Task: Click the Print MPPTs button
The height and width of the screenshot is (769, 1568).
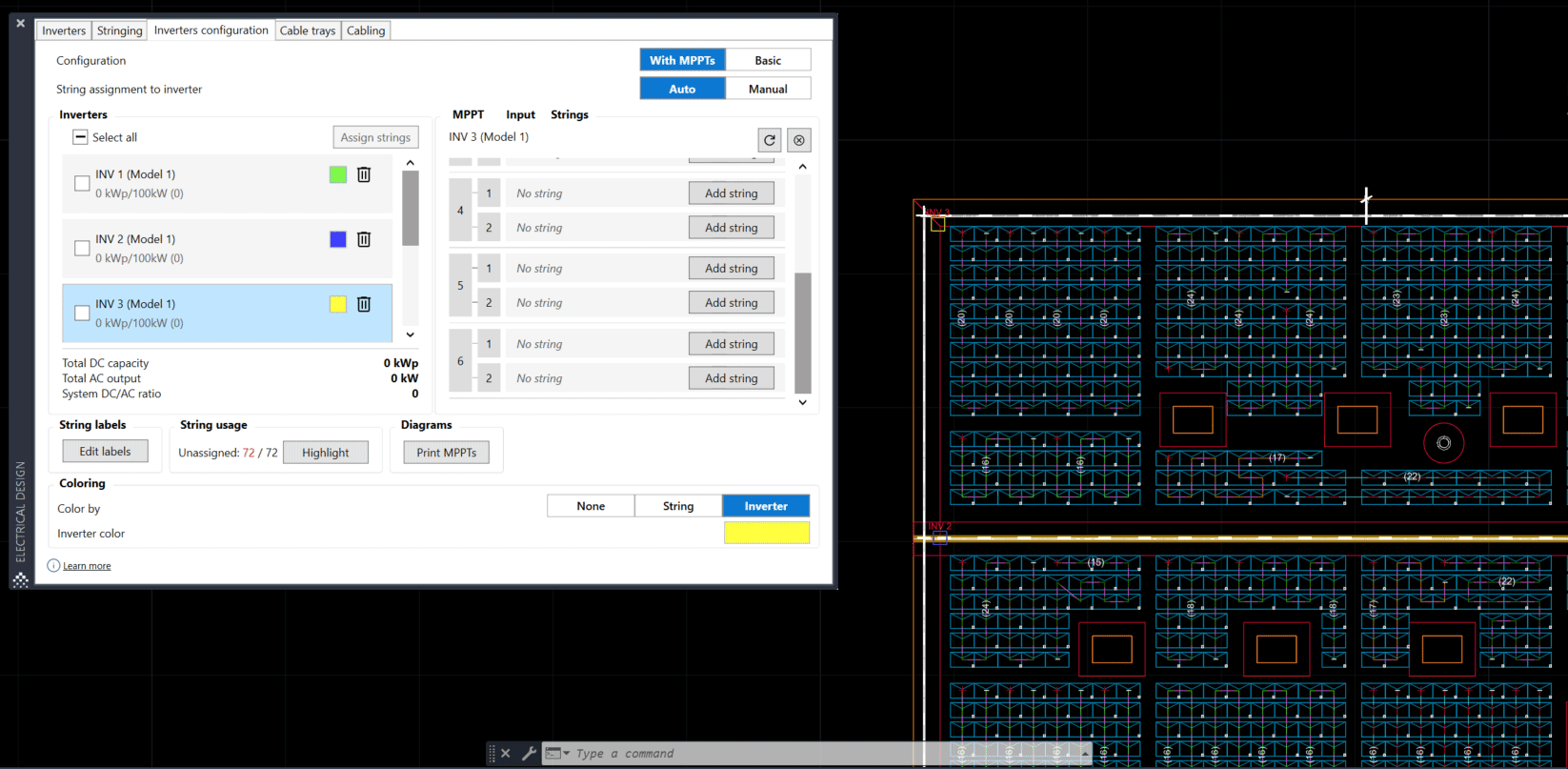Action: point(446,453)
